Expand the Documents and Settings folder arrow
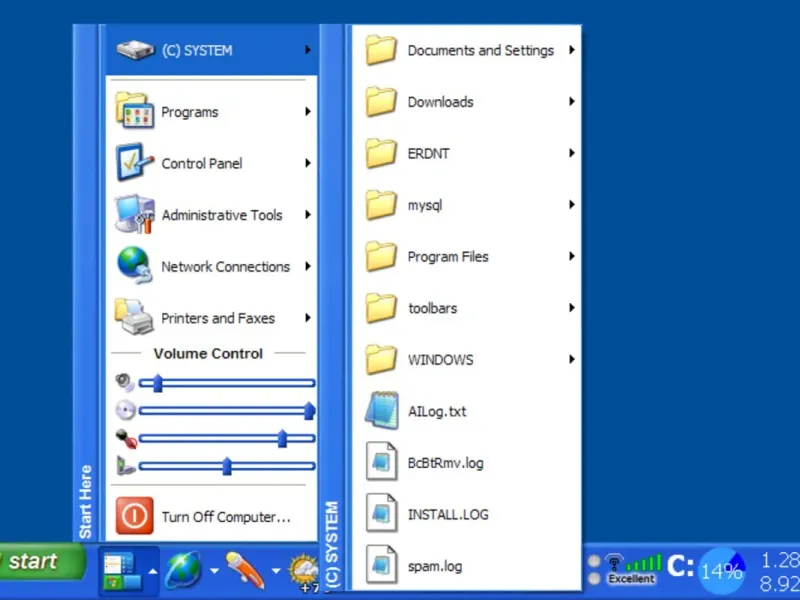Image resolution: width=800 pixels, height=600 pixels. (572, 50)
